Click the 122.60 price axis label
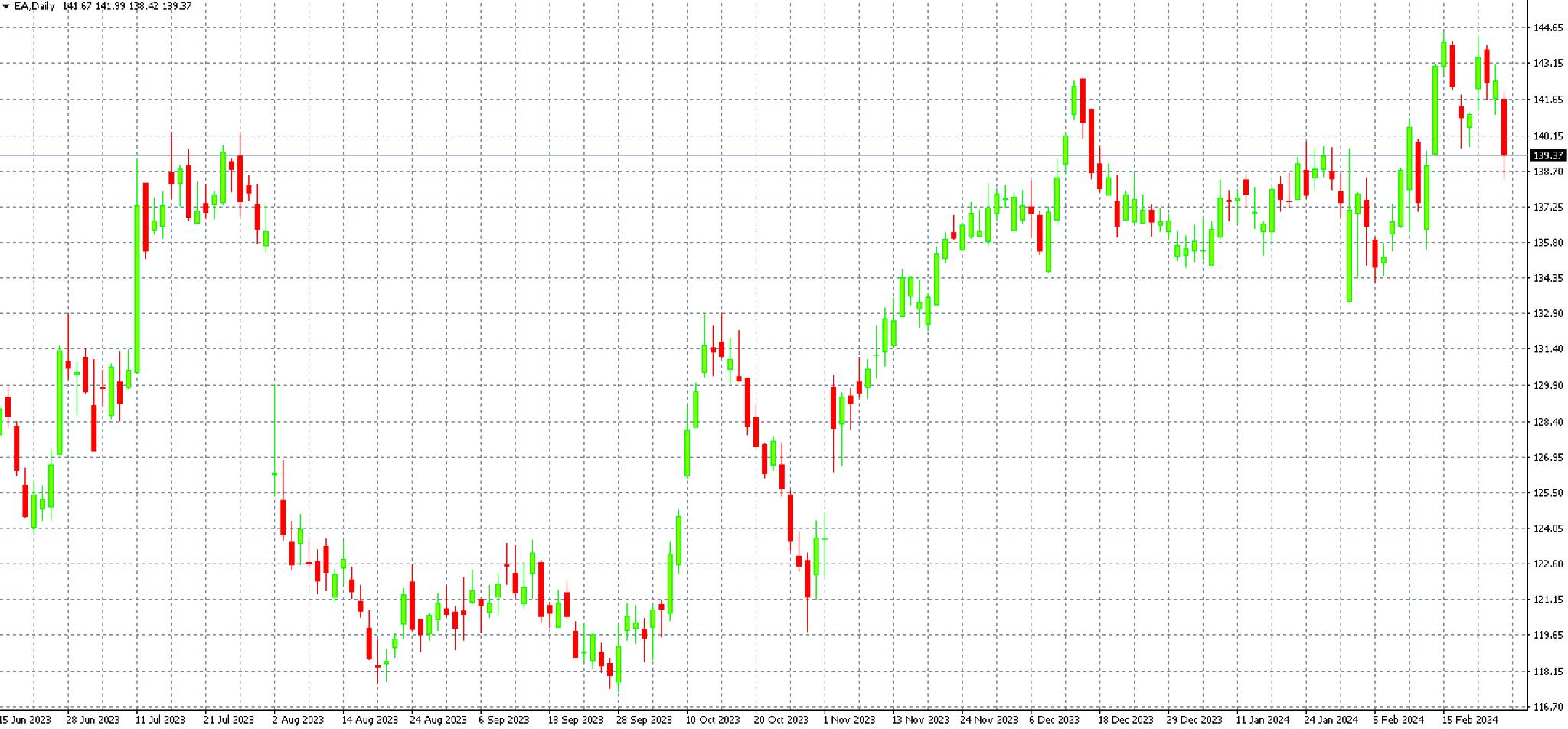This screenshot has height=729, width=1568. click(x=1548, y=564)
